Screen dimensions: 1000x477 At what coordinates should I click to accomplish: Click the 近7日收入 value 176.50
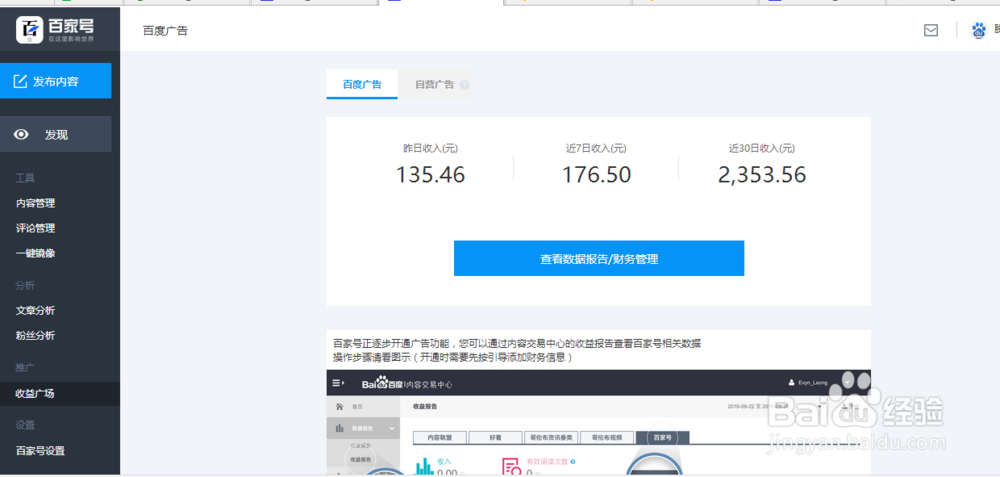pos(596,175)
